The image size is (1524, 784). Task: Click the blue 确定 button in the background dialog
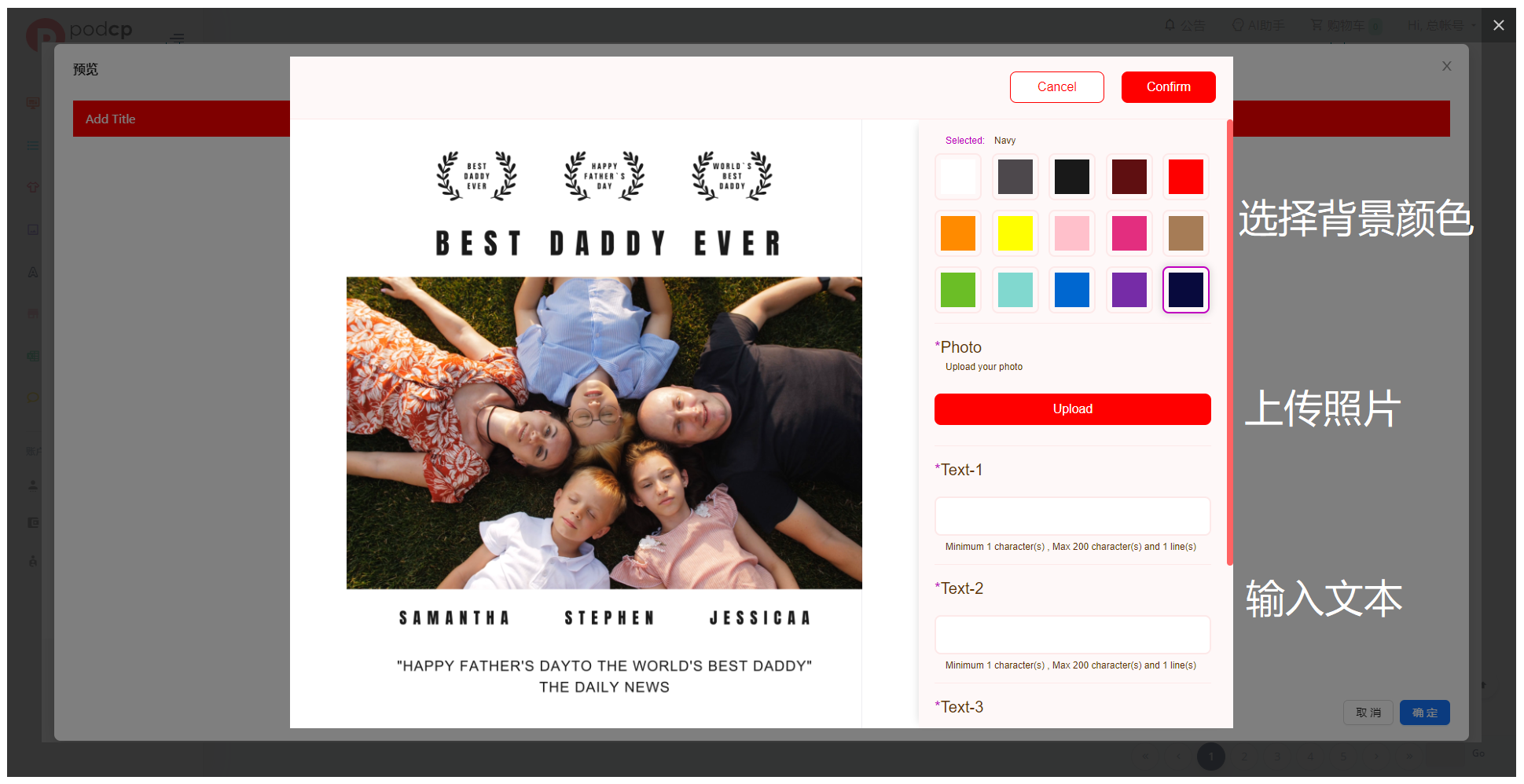pos(1424,713)
